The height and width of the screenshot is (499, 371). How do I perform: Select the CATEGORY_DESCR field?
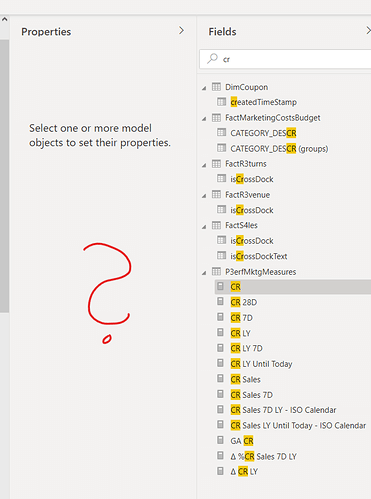tap(263, 133)
